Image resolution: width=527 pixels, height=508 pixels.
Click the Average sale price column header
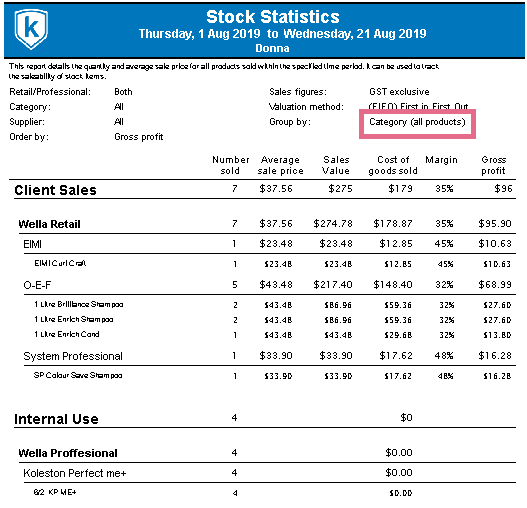pyautogui.click(x=280, y=165)
